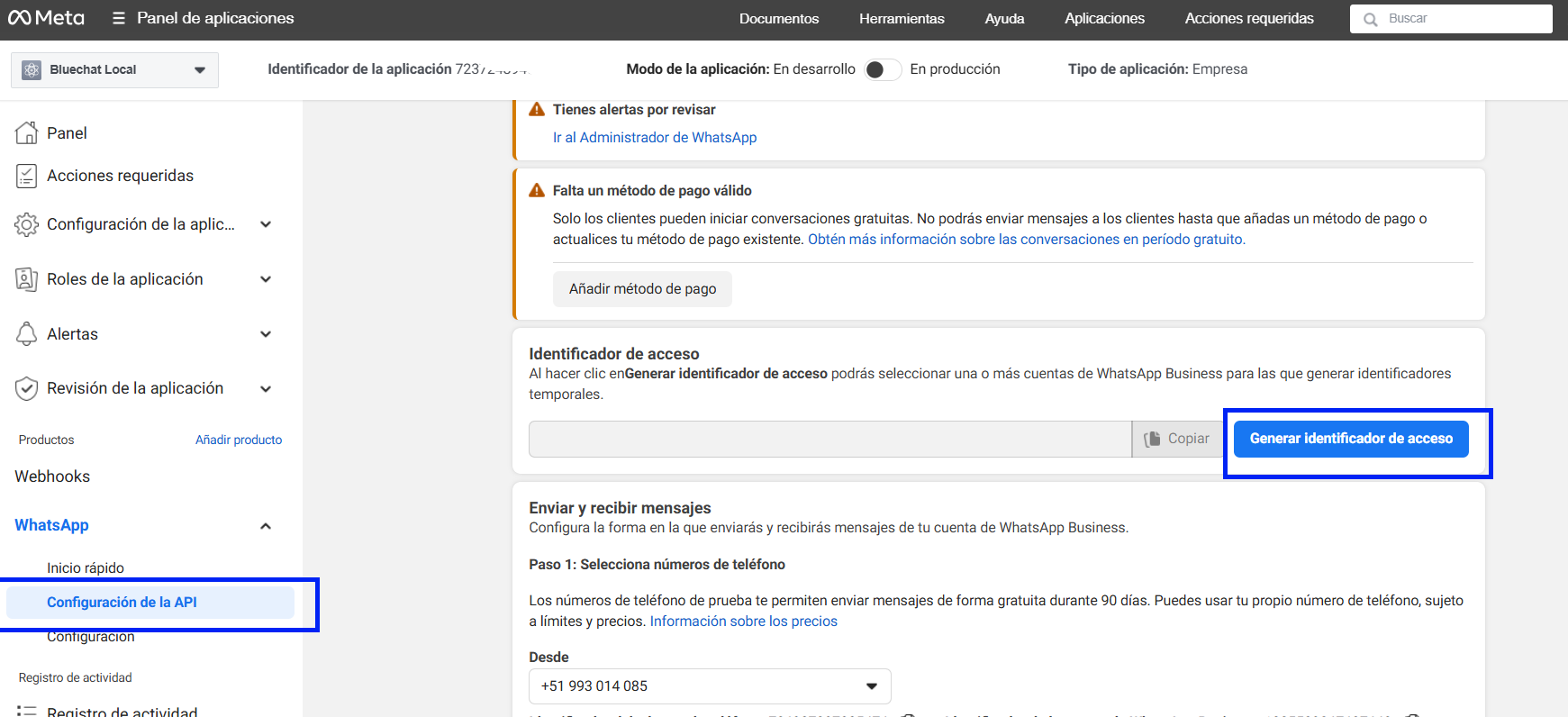Click the Configuración de la aplicación gear icon
Viewport: 1568px width, 717px height.
point(27,224)
